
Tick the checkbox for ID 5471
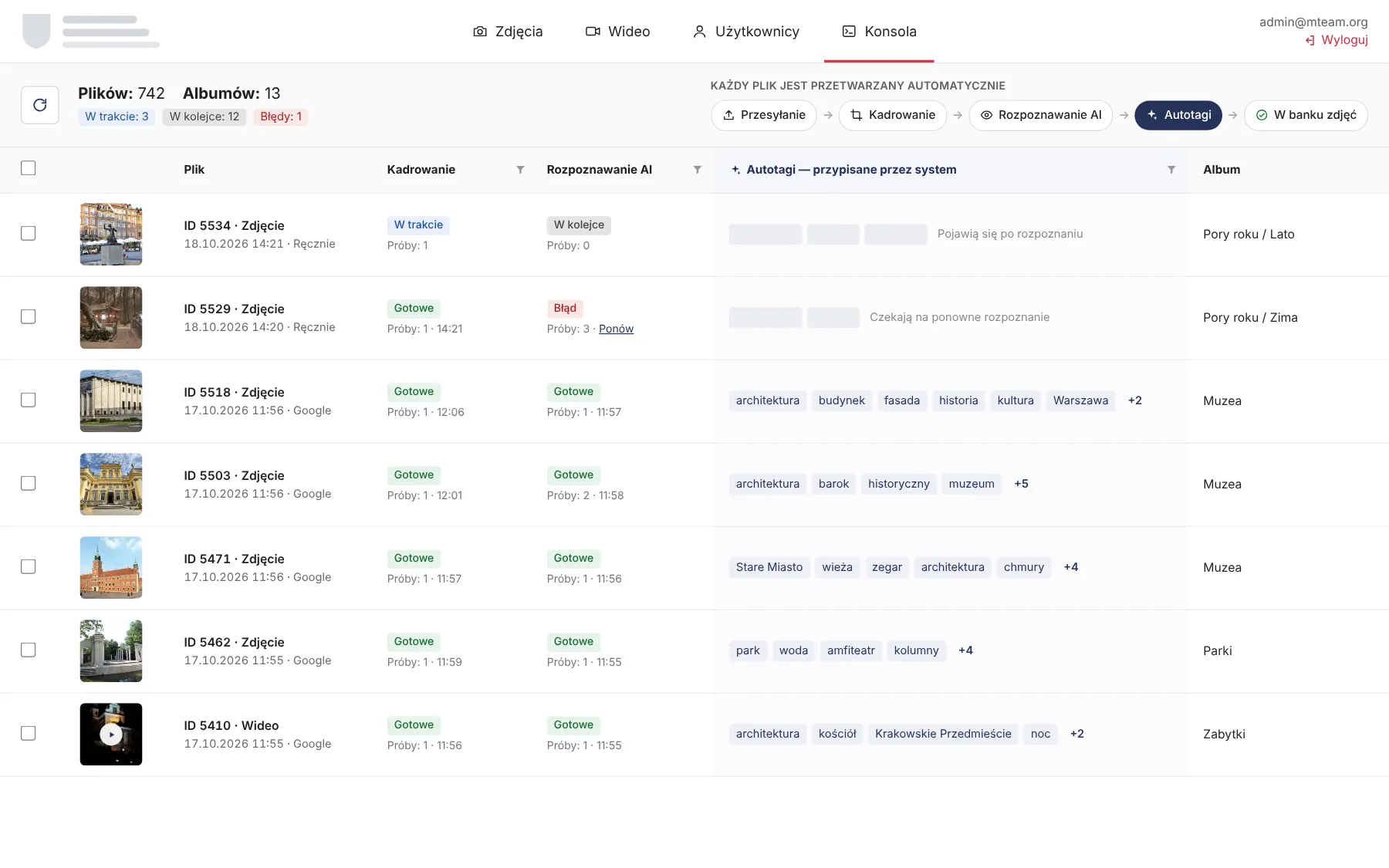point(29,567)
